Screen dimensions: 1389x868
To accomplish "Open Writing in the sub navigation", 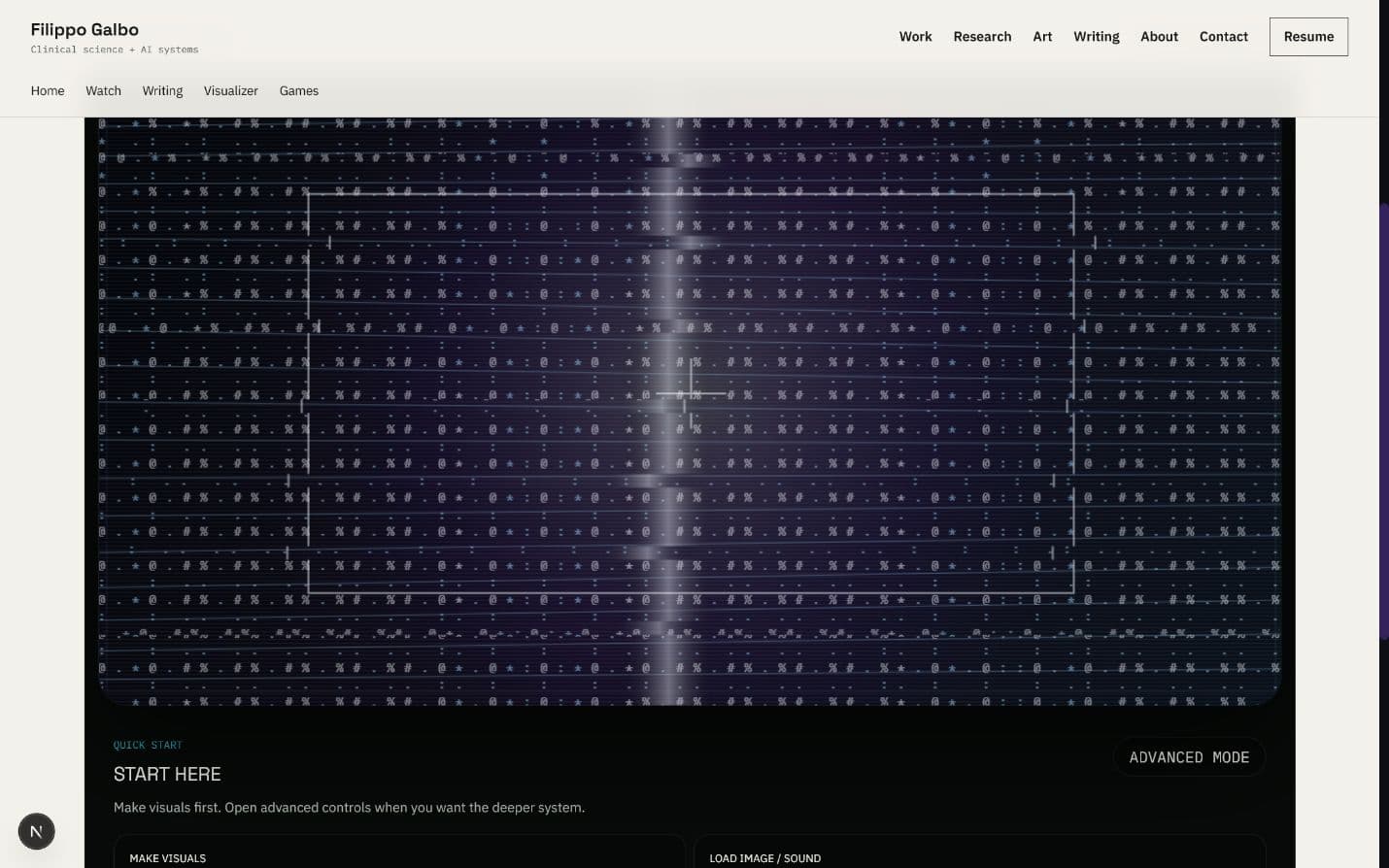I will click(162, 90).
